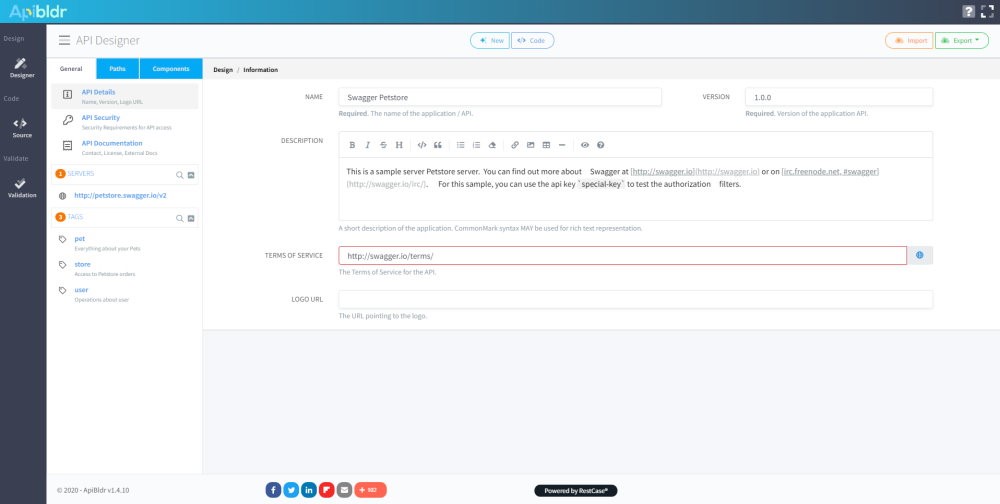The width and height of the screenshot is (1000, 504).
Task: Search tags with magnifier icon
Action: 179,218
